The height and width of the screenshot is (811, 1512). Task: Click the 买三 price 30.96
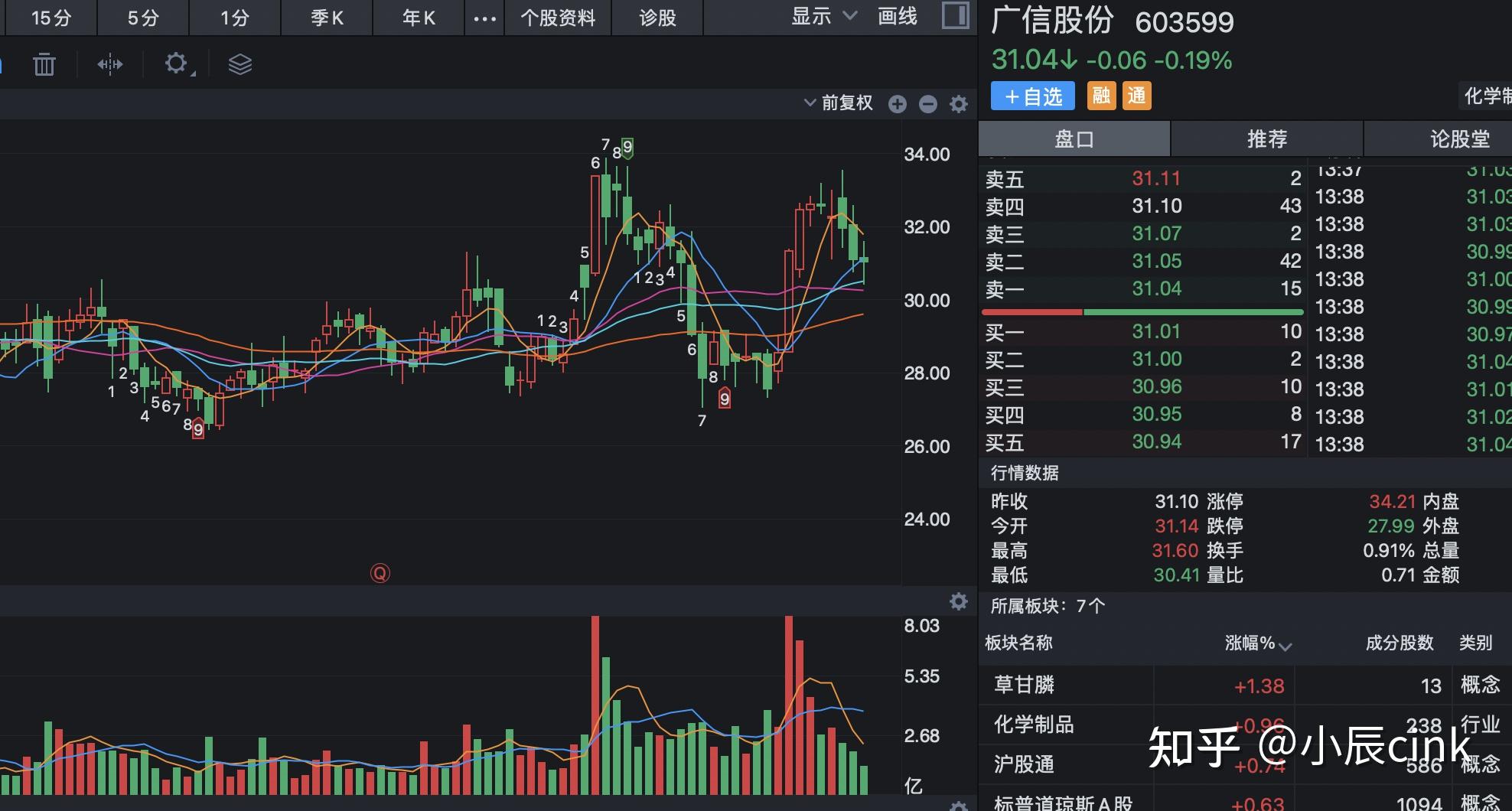[x=1157, y=386]
